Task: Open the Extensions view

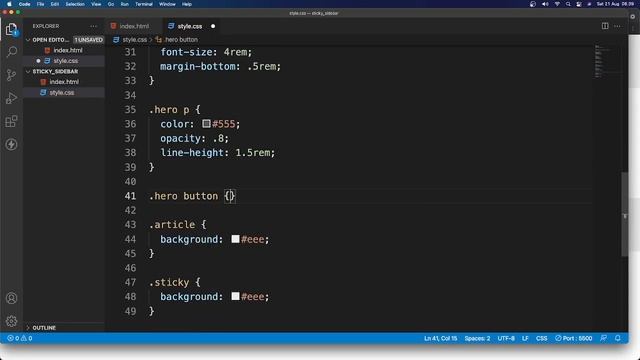Action: tap(11, 121)
